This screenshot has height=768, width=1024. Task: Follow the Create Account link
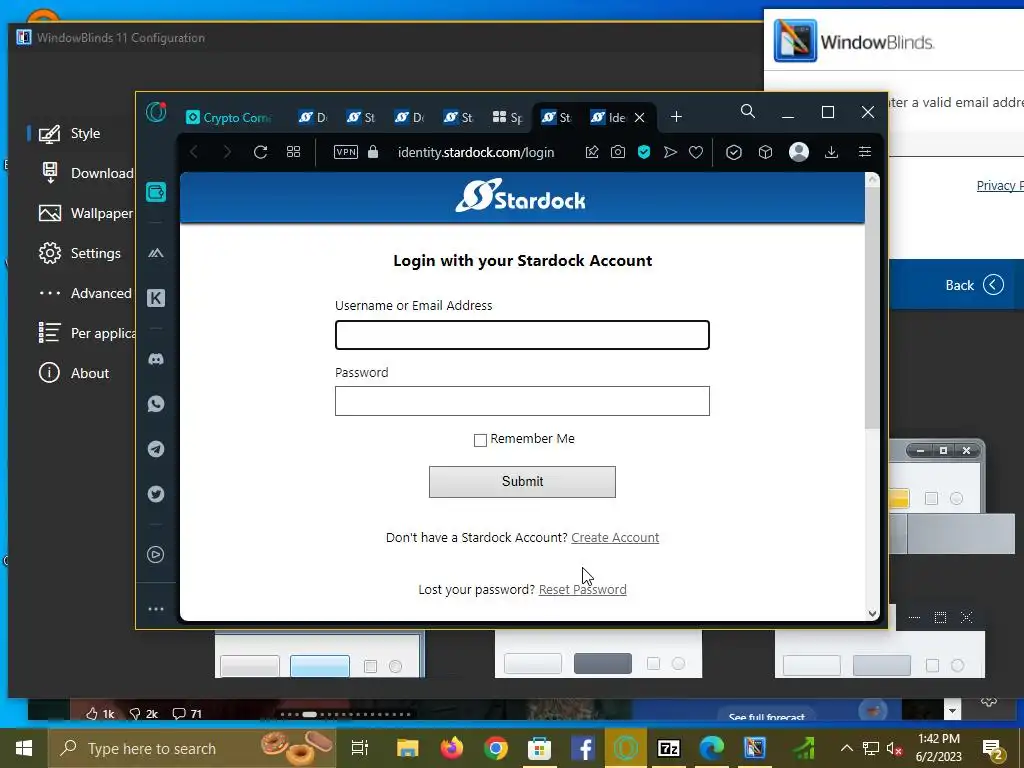coord(615,537)
